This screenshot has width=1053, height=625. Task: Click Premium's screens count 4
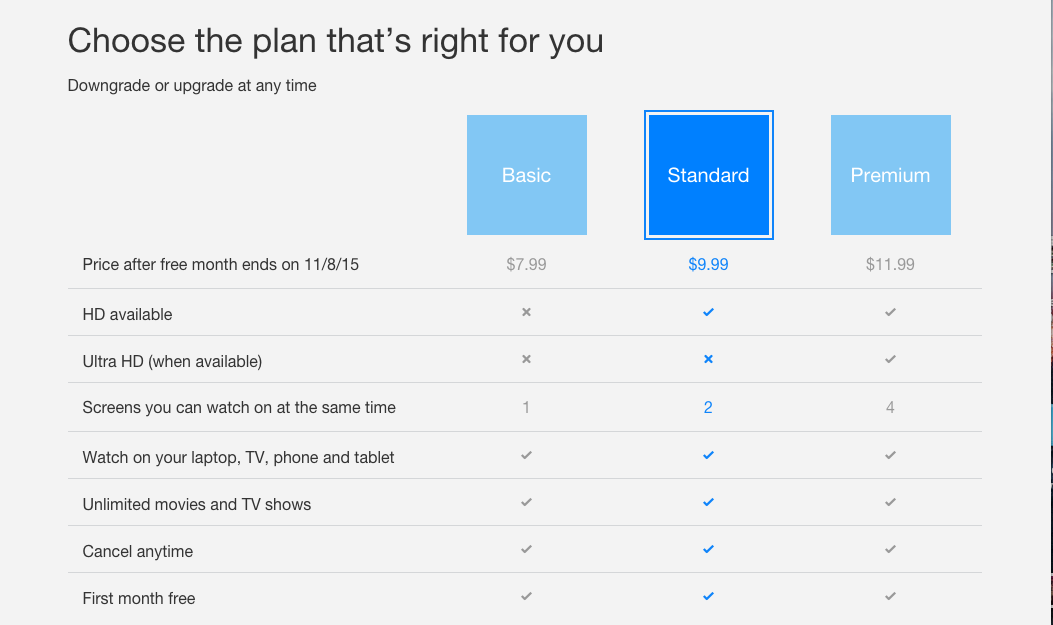[x=890, y=407]
